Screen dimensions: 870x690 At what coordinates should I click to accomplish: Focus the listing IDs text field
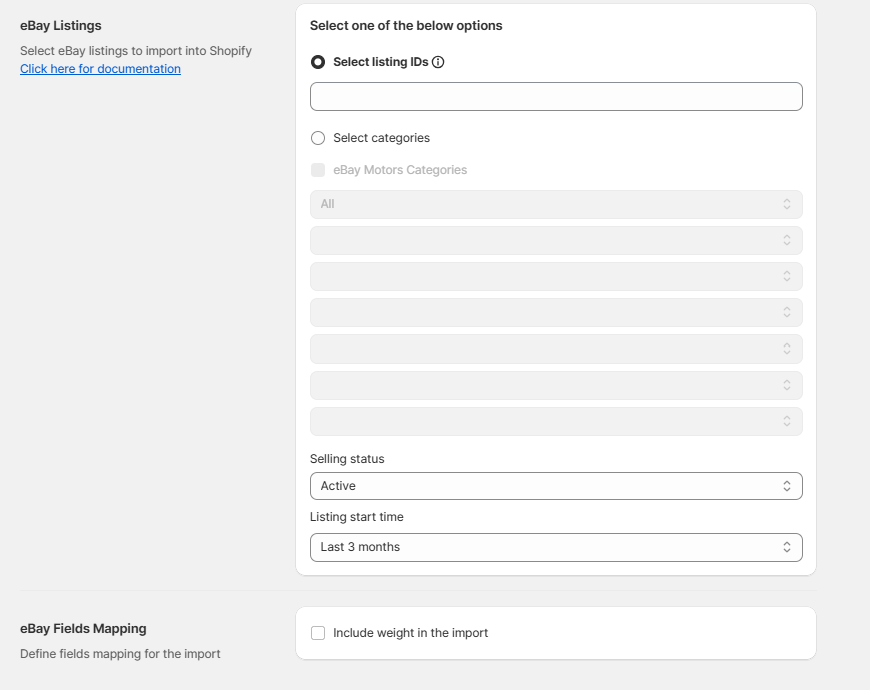click(x=556, y=97)
